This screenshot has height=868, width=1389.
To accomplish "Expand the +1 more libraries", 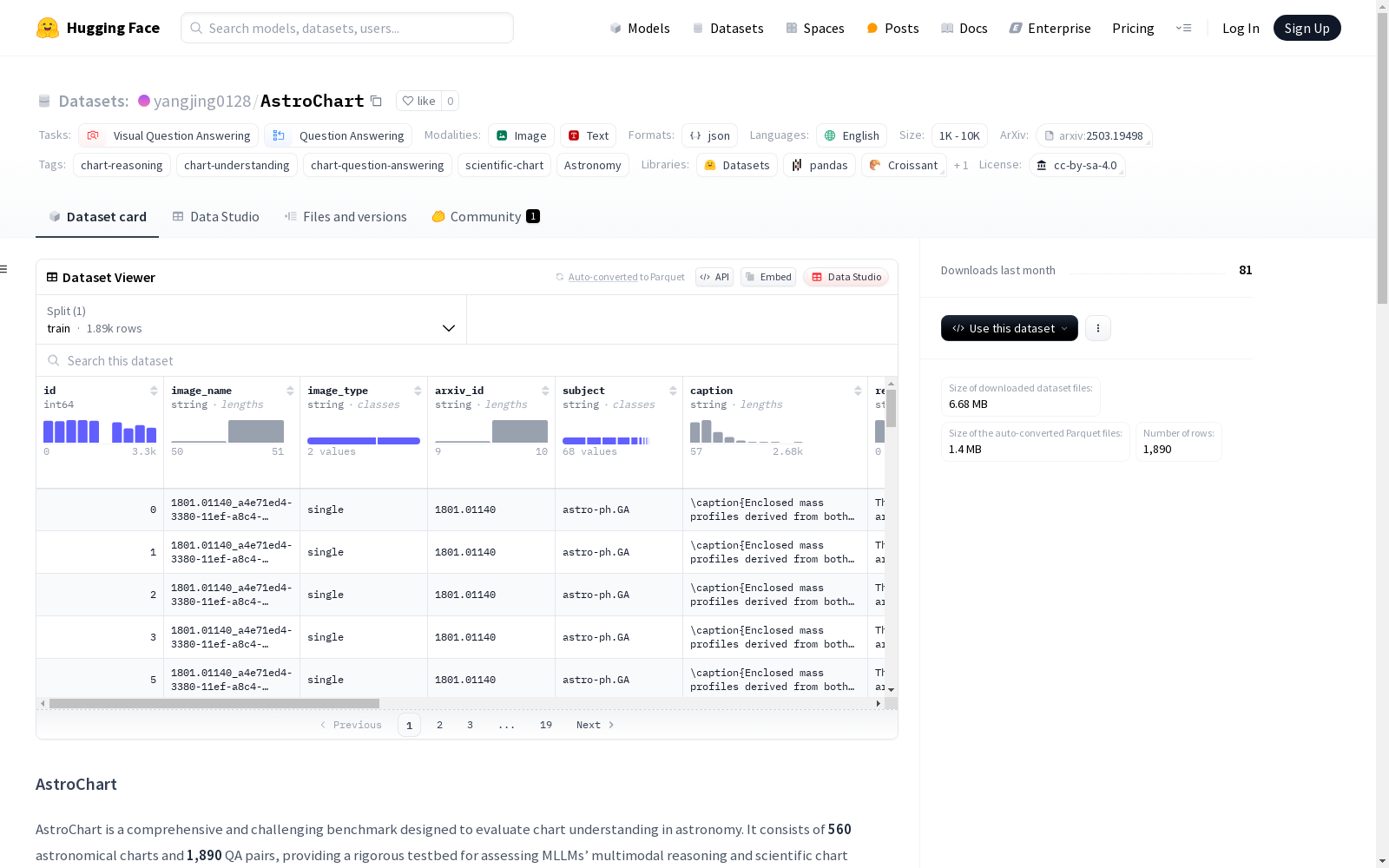I will (961, 165).
